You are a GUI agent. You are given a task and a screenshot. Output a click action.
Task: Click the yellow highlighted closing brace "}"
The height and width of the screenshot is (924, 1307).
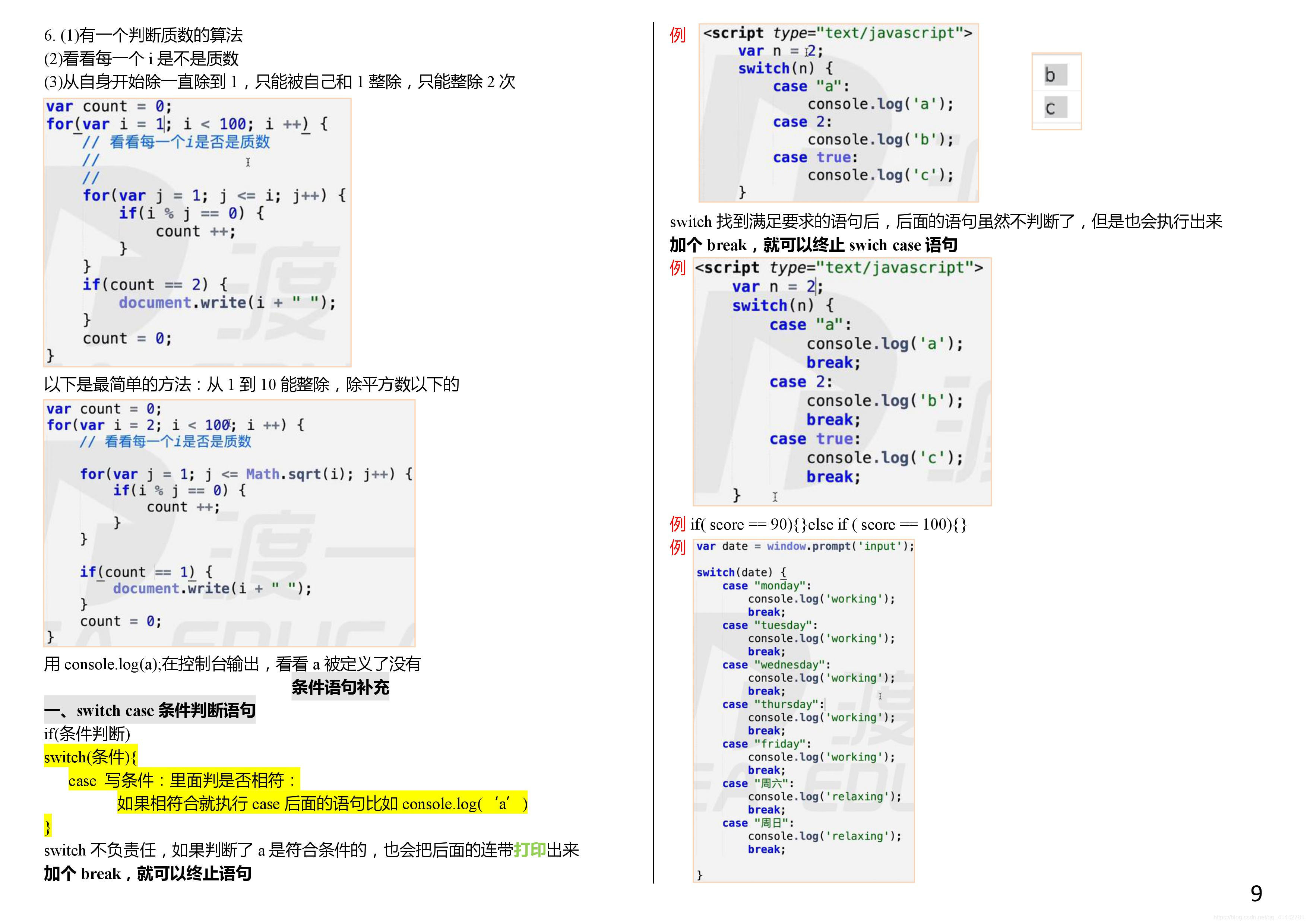(48, 826)
